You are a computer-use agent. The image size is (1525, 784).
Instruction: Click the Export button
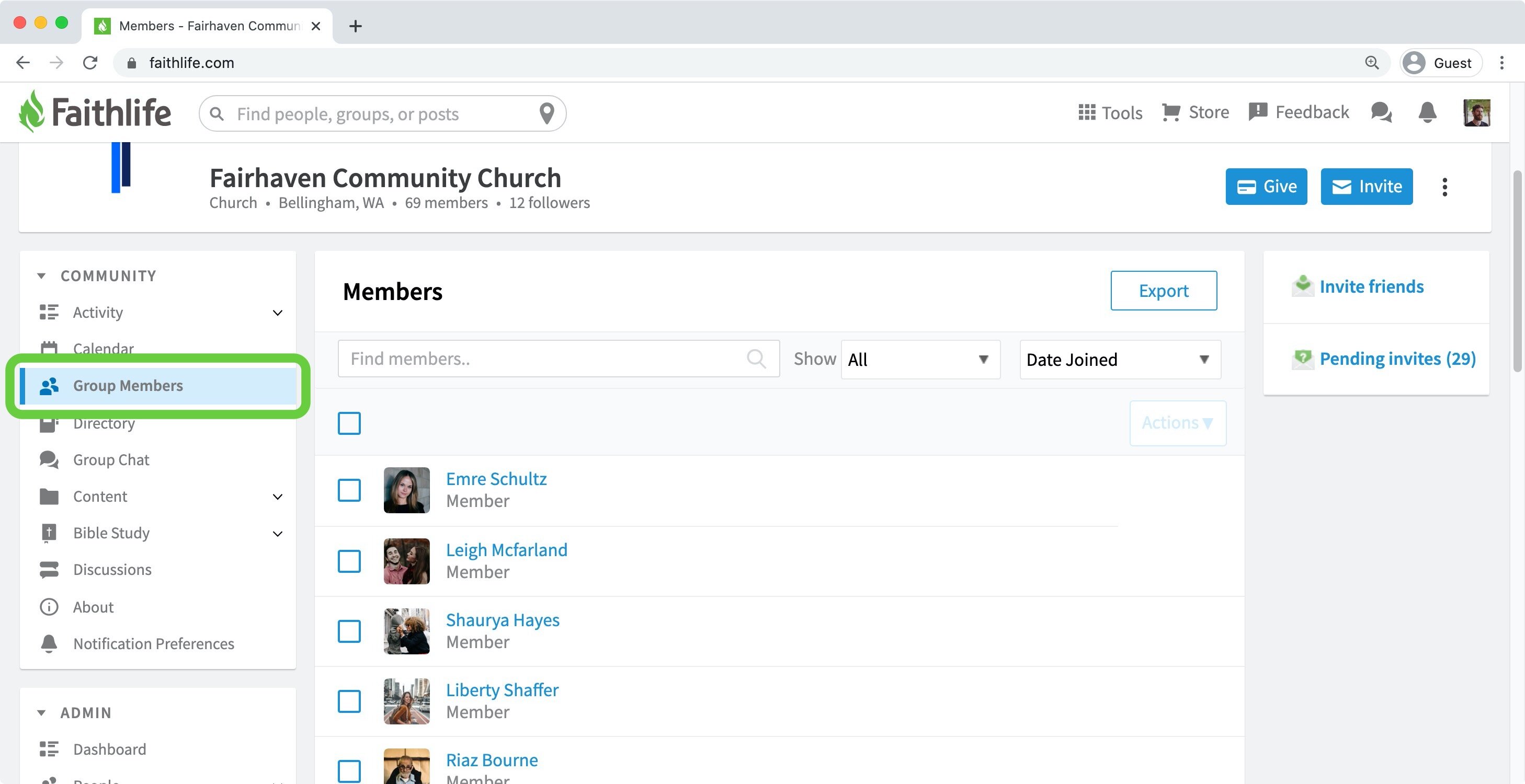(x=1163, y=291)
